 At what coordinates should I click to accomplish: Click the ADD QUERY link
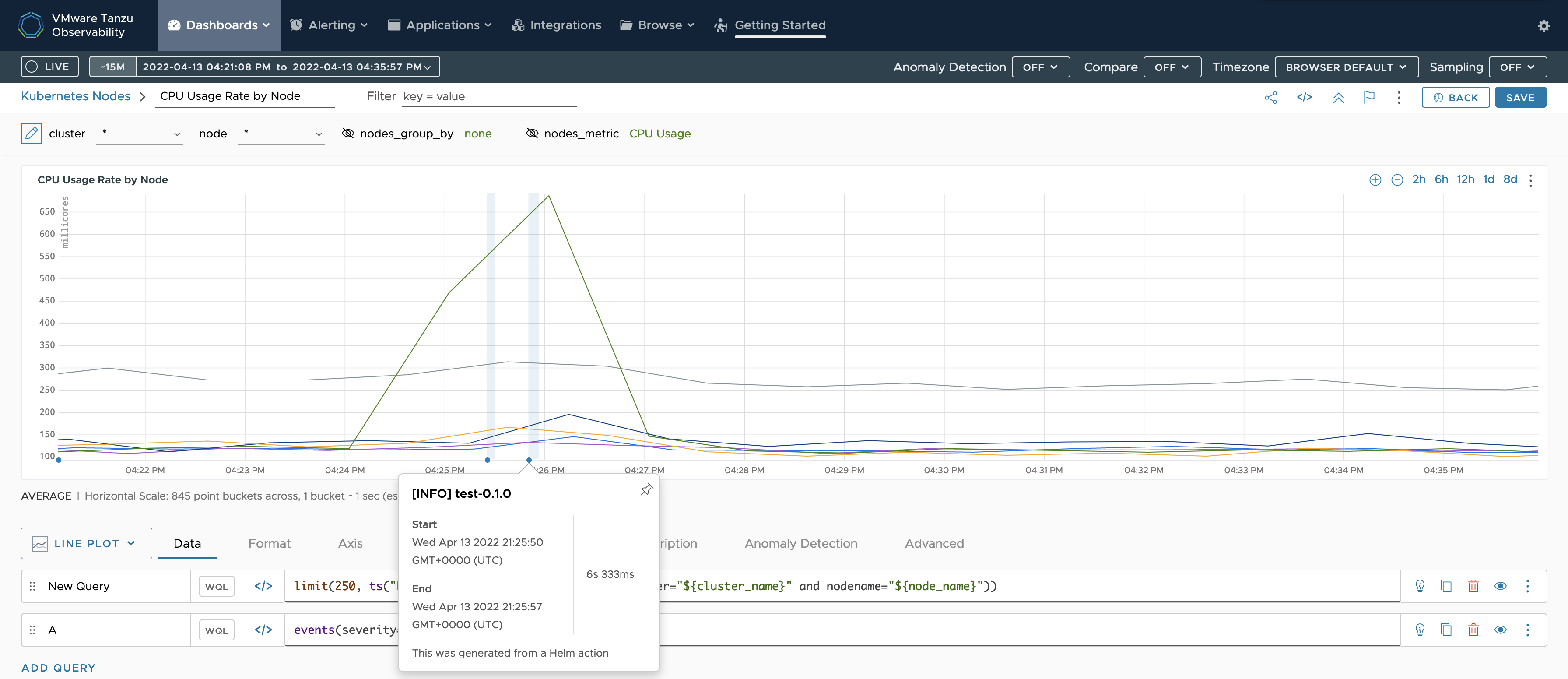(59, 668)
